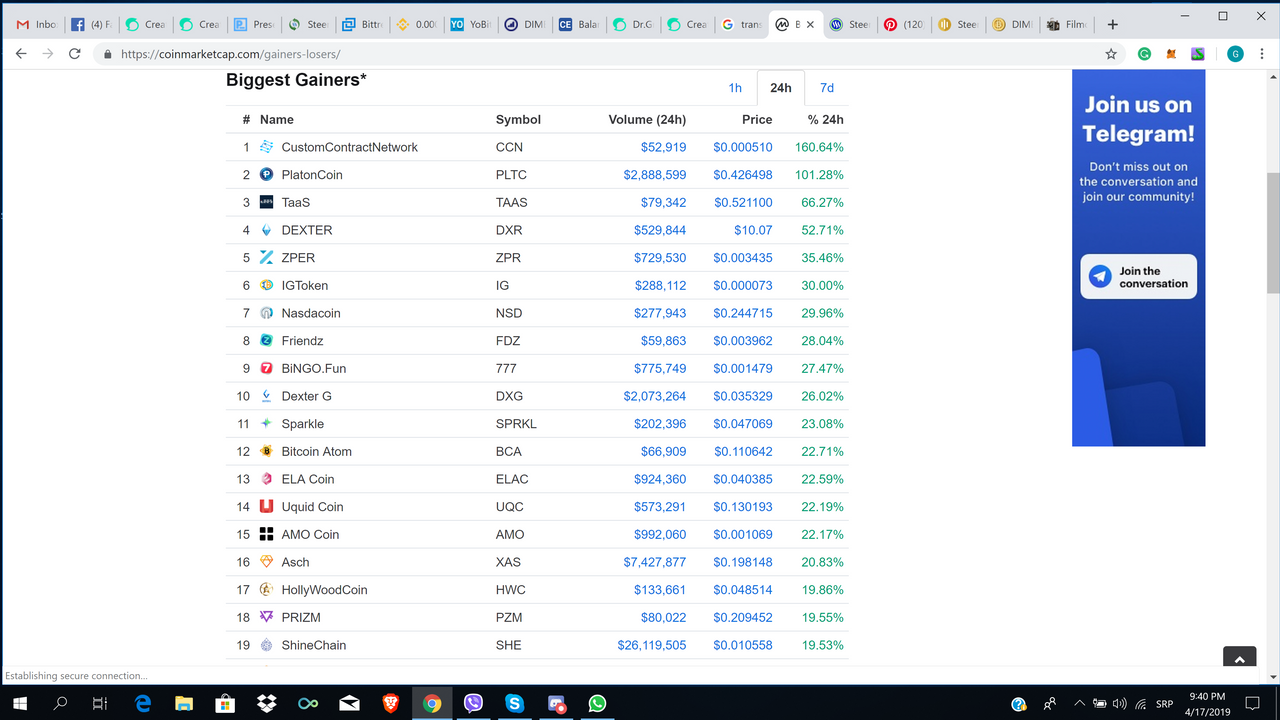This screenshot has width=1280, height=720.
Task: Sort table by Volume (24h) header
Action: click(647, 119)
